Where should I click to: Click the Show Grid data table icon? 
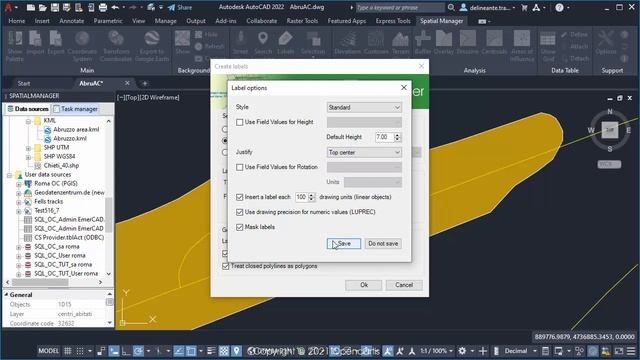548,46
